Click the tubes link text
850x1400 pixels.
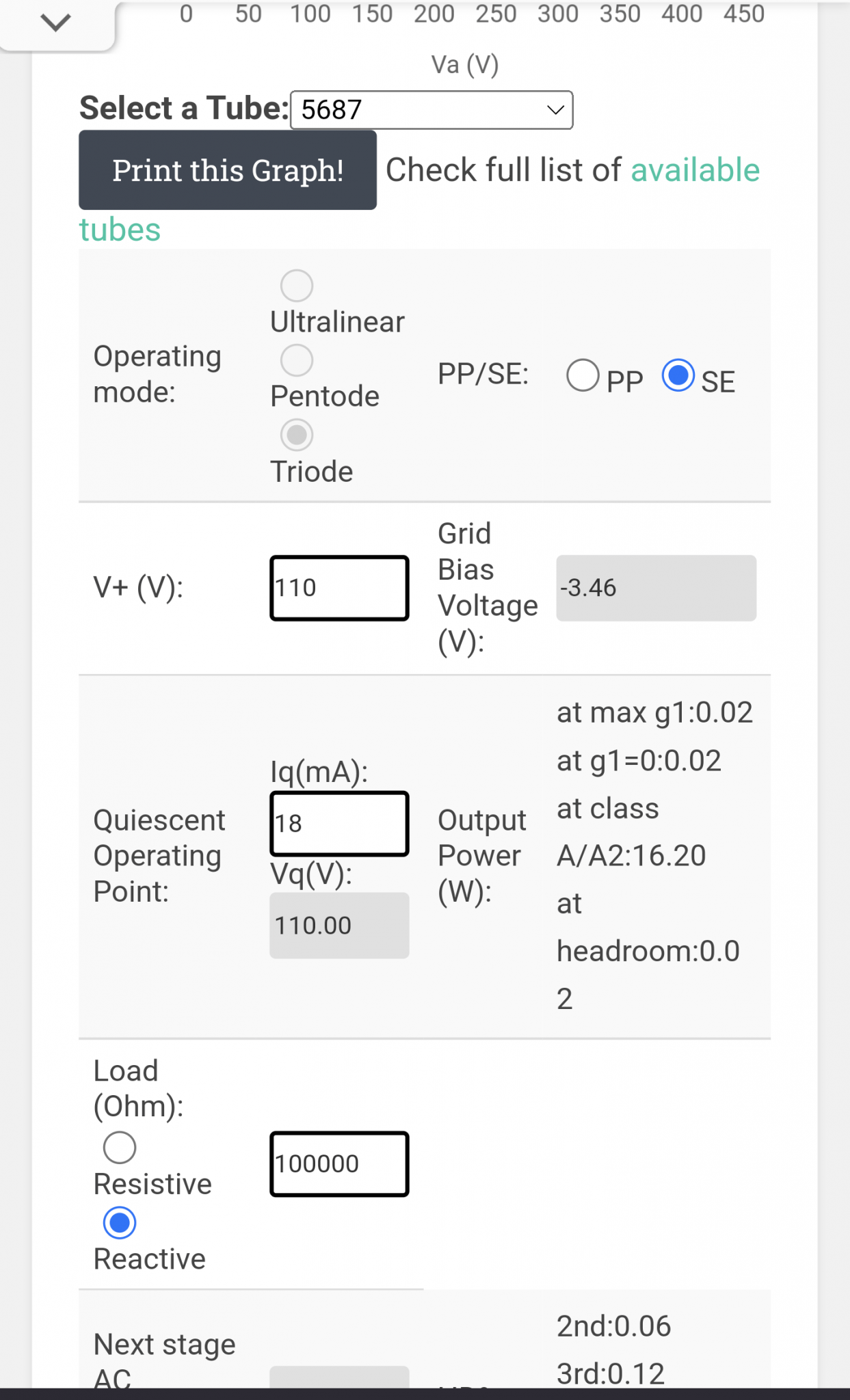point(120,230)
